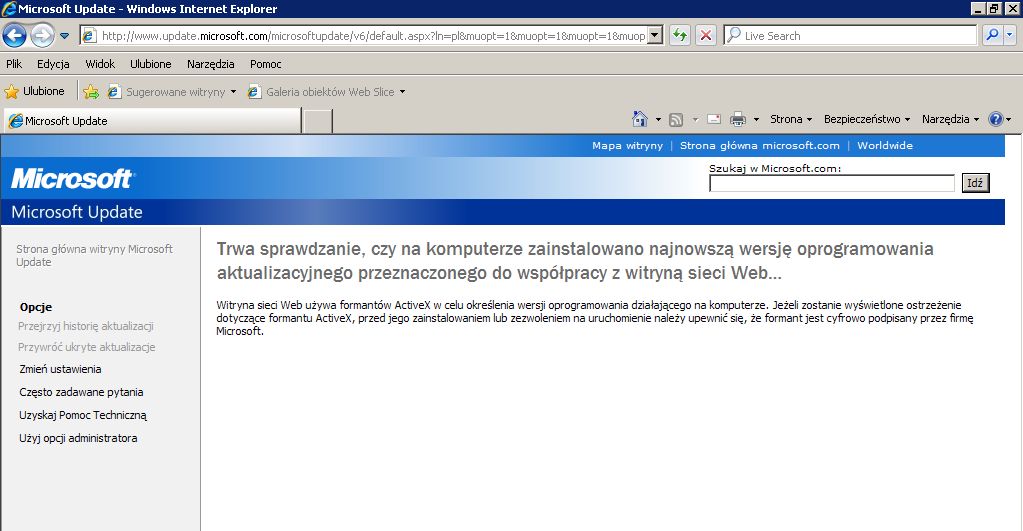Screen dimensions: 1023x531
Task: Open the recent pages dropdown arrow
Action: pyautogui.click(x=65, y=36)
